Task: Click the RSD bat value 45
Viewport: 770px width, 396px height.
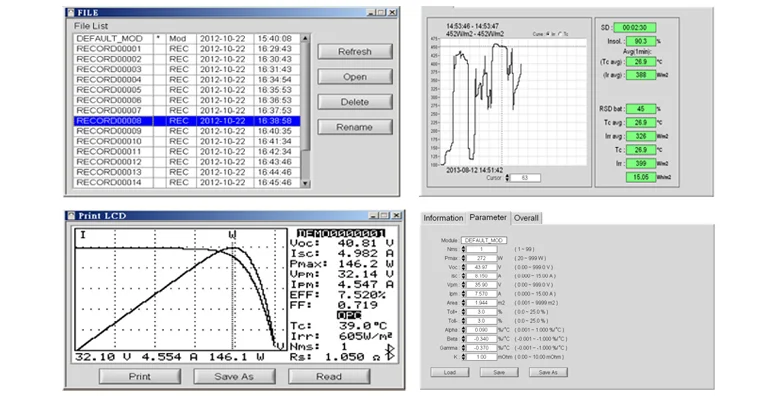Action: tap(641, 109)
